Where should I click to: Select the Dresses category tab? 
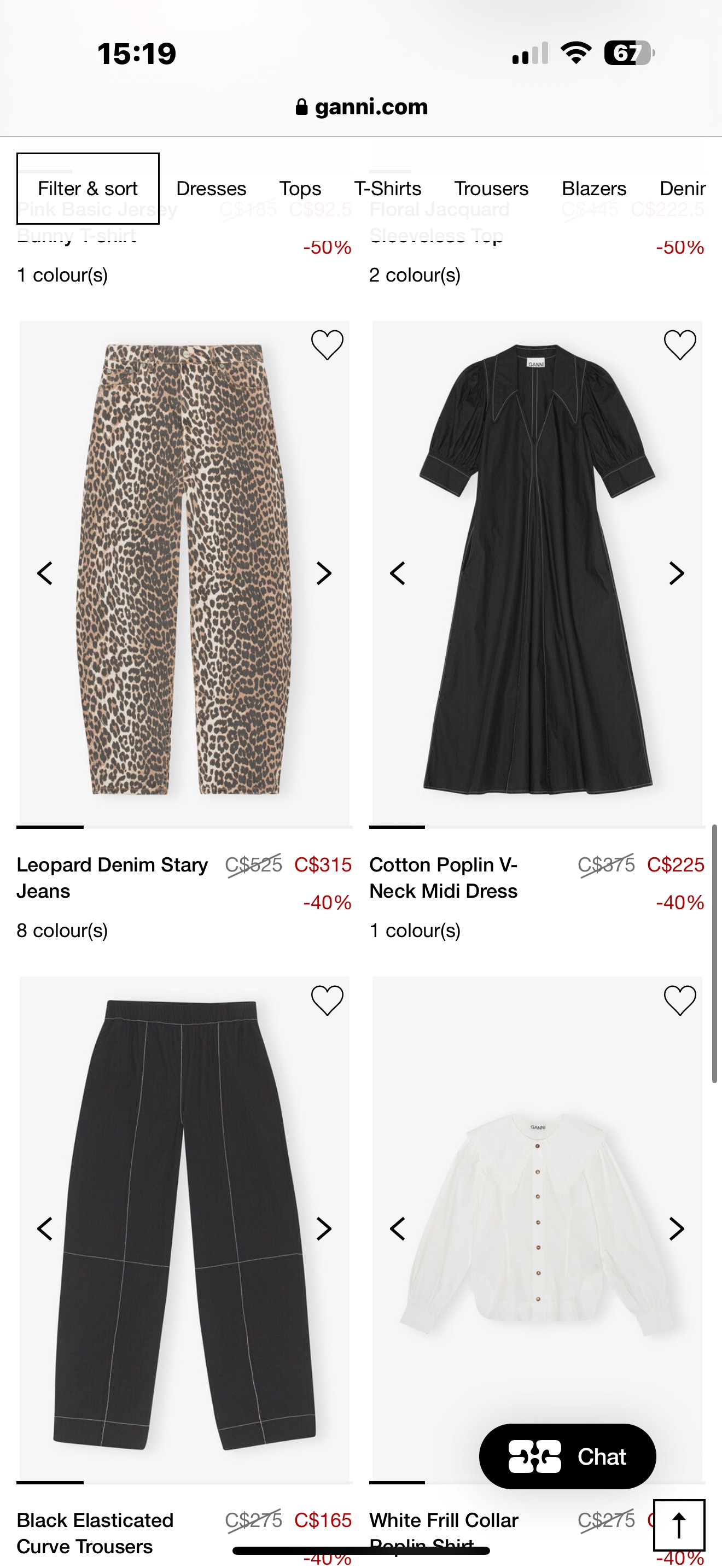(211, 189)
